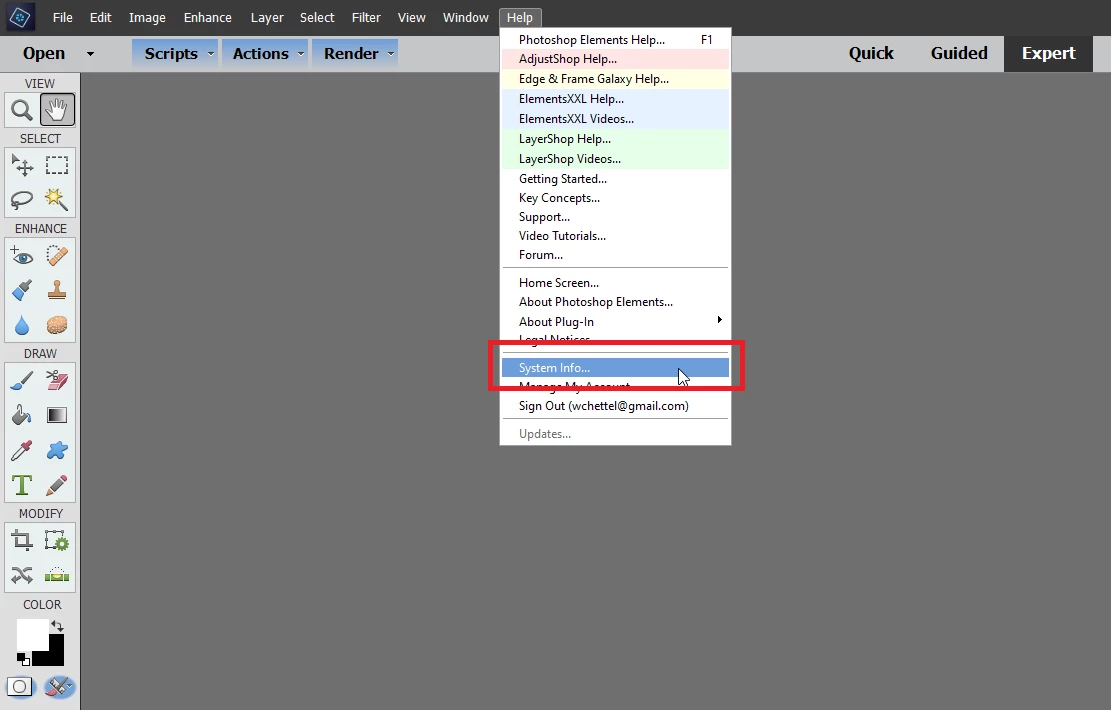Select the Red Eye Removal tool
The width and height of the screenshot is (1111, 710).
(22, 255)
